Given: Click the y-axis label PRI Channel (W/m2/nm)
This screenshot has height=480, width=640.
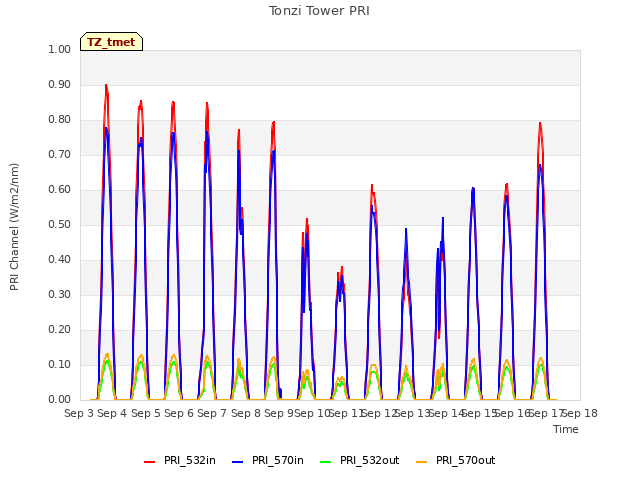Looking at the screenshot, I should pos(14,227).
